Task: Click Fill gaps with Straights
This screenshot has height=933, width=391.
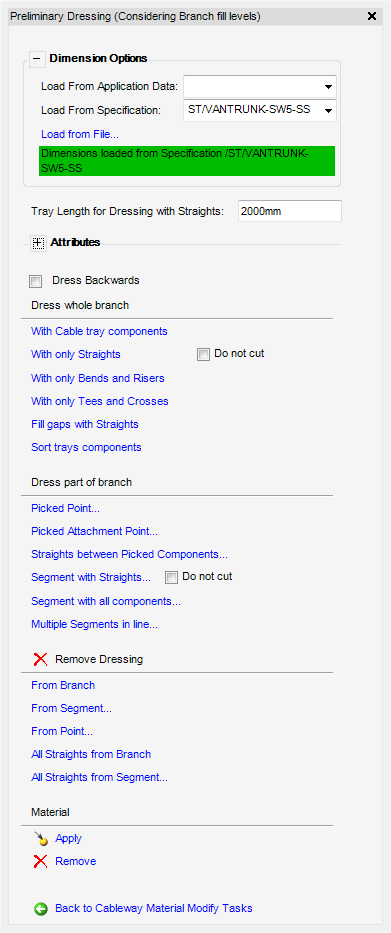Action: [x=85, y=424]
